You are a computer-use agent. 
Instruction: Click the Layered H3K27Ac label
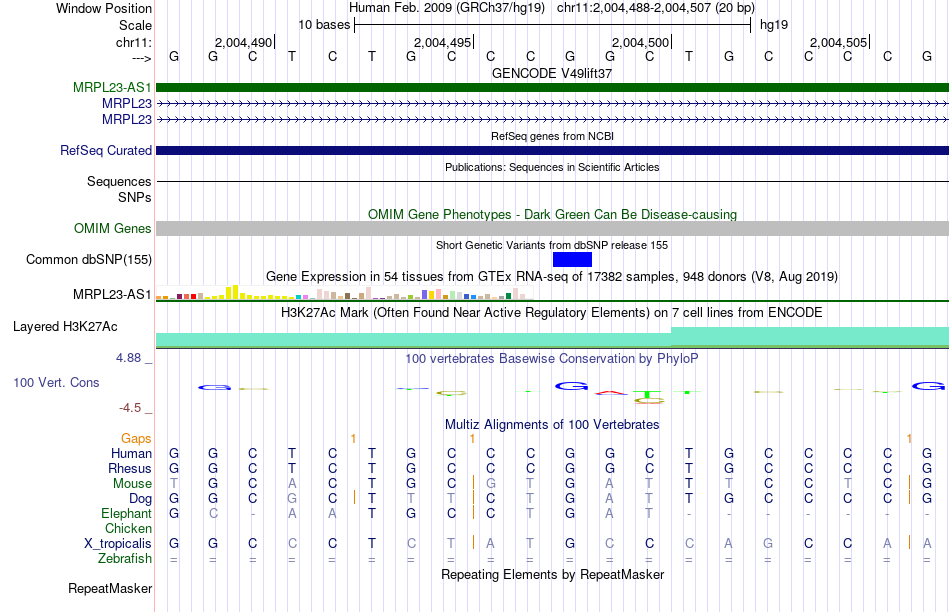[x=65, y=327]
